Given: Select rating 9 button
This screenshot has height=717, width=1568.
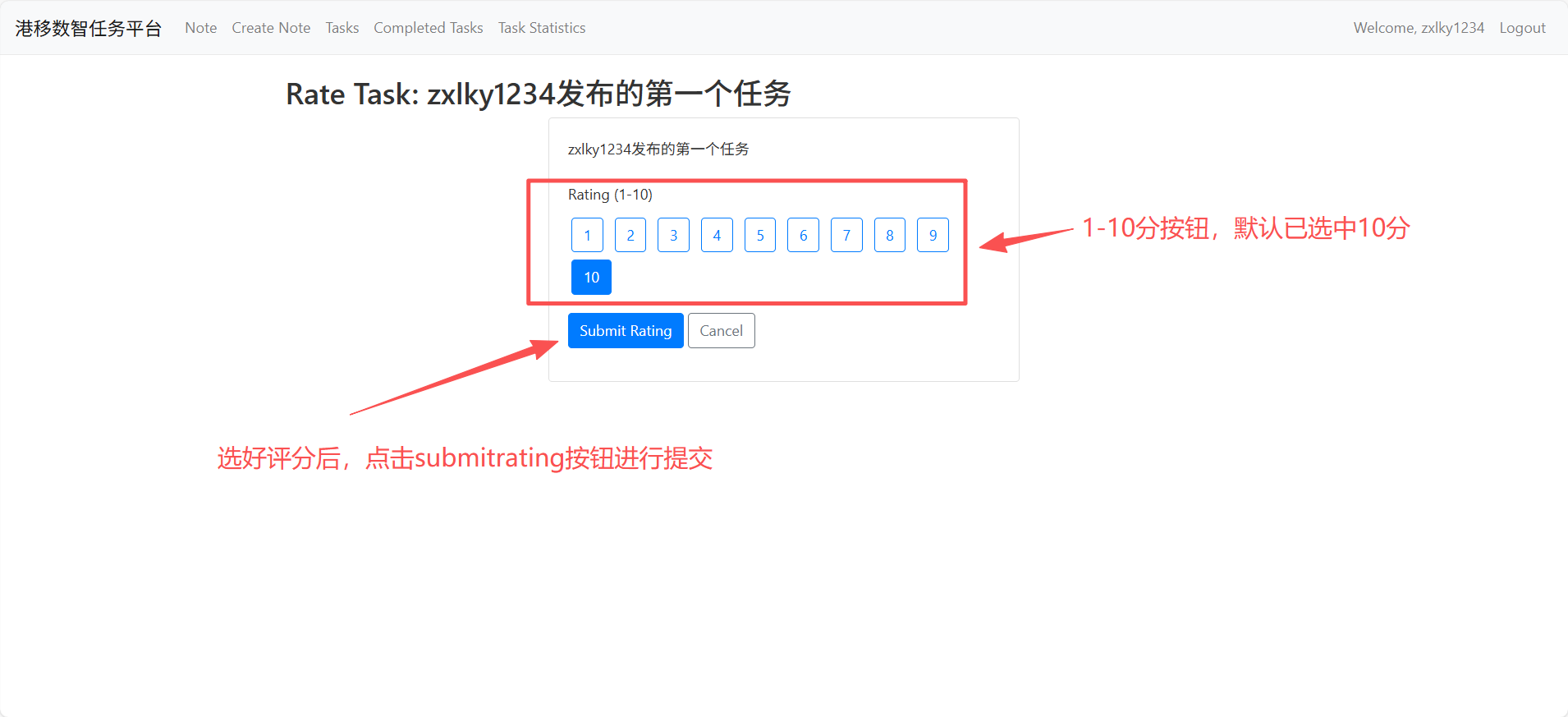Looking at the screenshot, I should tap(933, 235).
